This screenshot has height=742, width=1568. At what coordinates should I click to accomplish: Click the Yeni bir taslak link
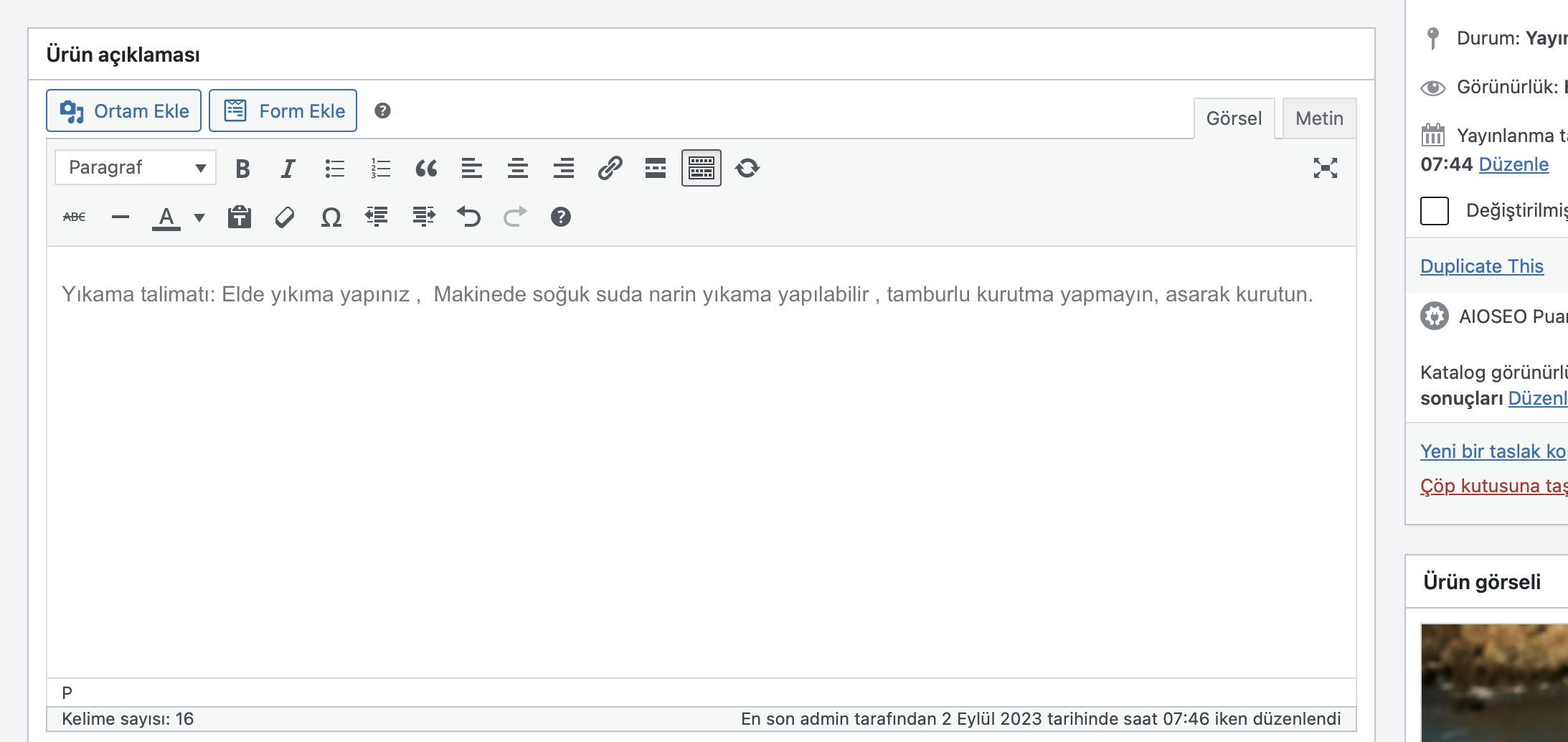[x=1493, y=451]
